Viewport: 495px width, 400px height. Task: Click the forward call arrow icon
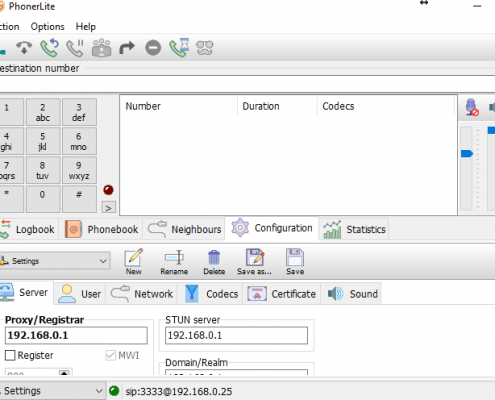[x=127, y=48]
